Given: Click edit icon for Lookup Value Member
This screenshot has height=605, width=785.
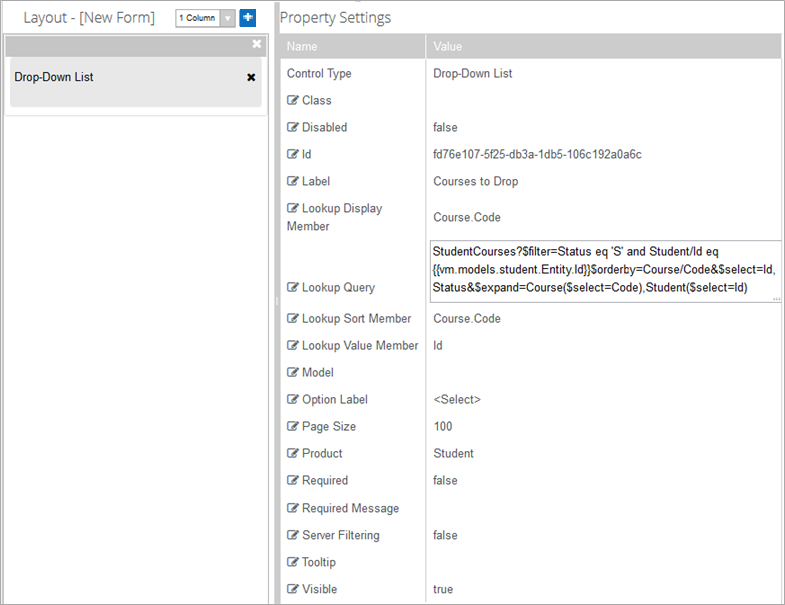Looking at the screenshot, I should 292,346.
